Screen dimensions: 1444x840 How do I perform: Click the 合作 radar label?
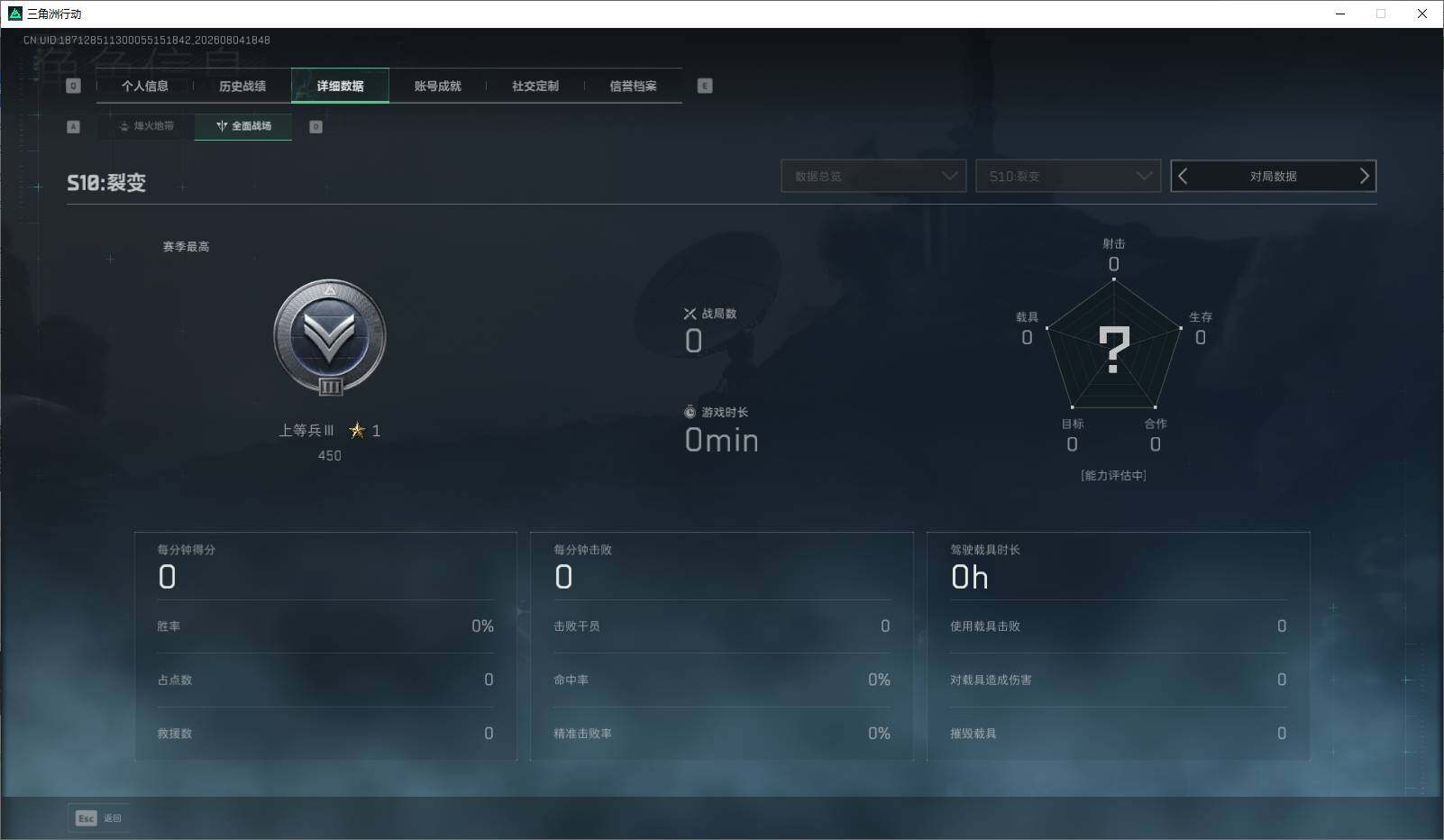[1156, 424]
